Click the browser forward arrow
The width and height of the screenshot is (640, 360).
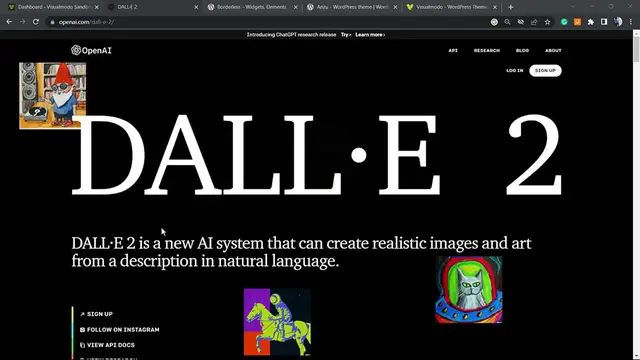(x=22, y=22)
